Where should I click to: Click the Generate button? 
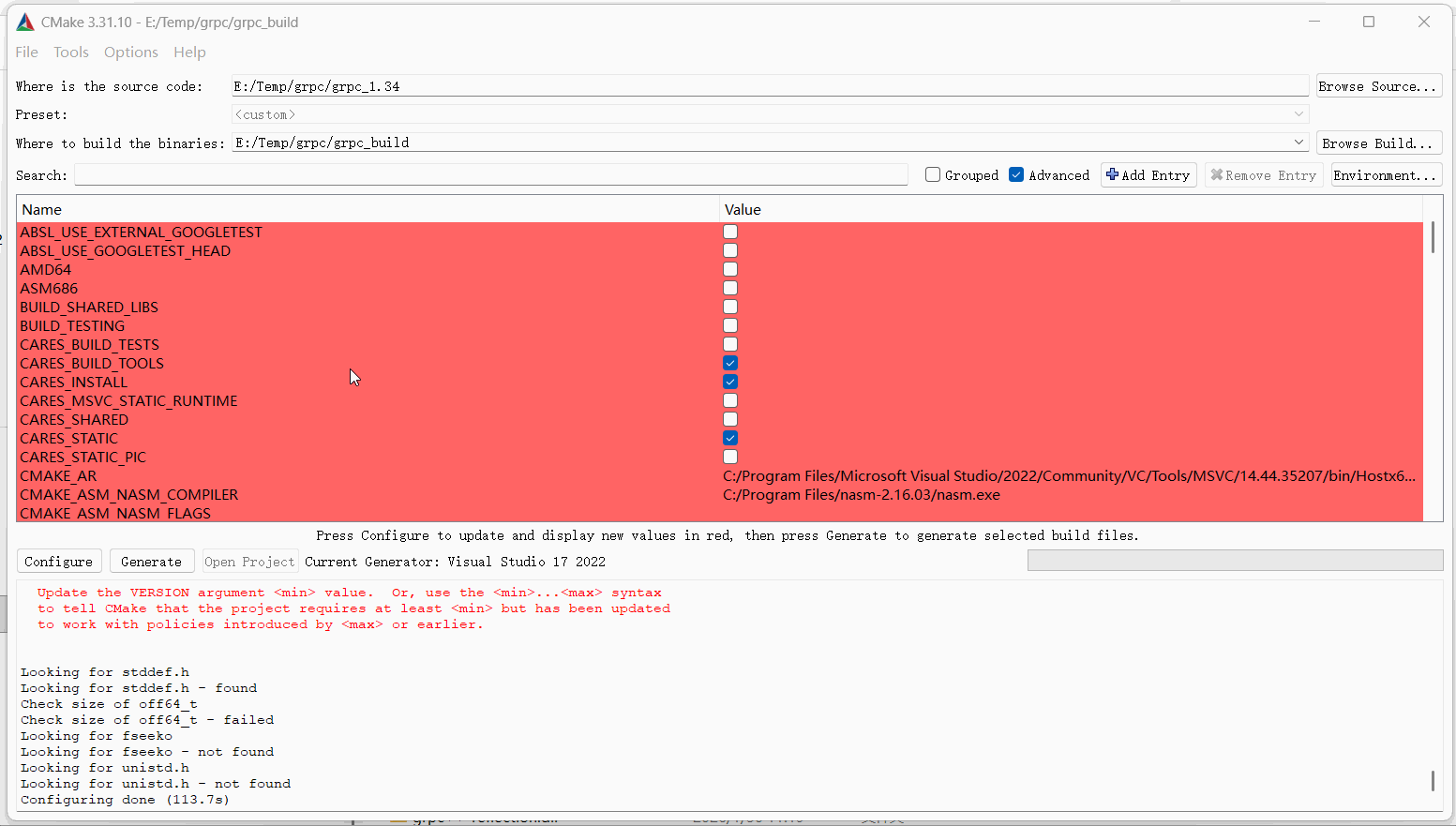[x=152, y=562]
